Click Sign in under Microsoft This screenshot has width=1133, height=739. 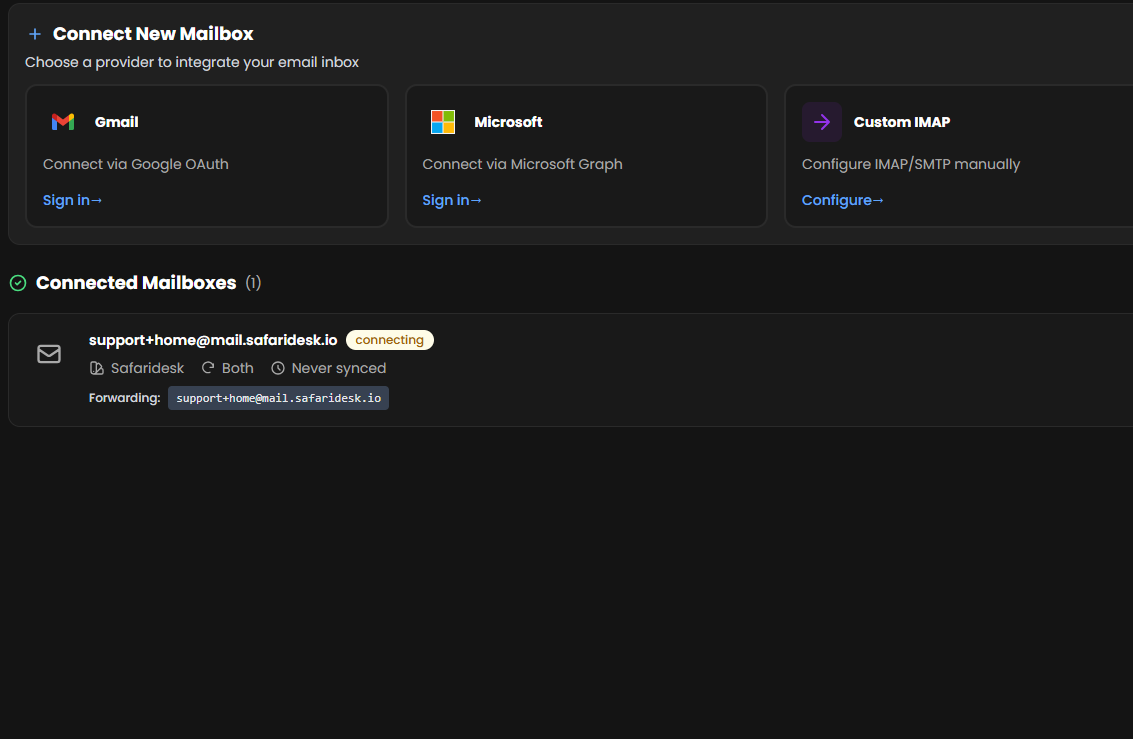point(451,200)
